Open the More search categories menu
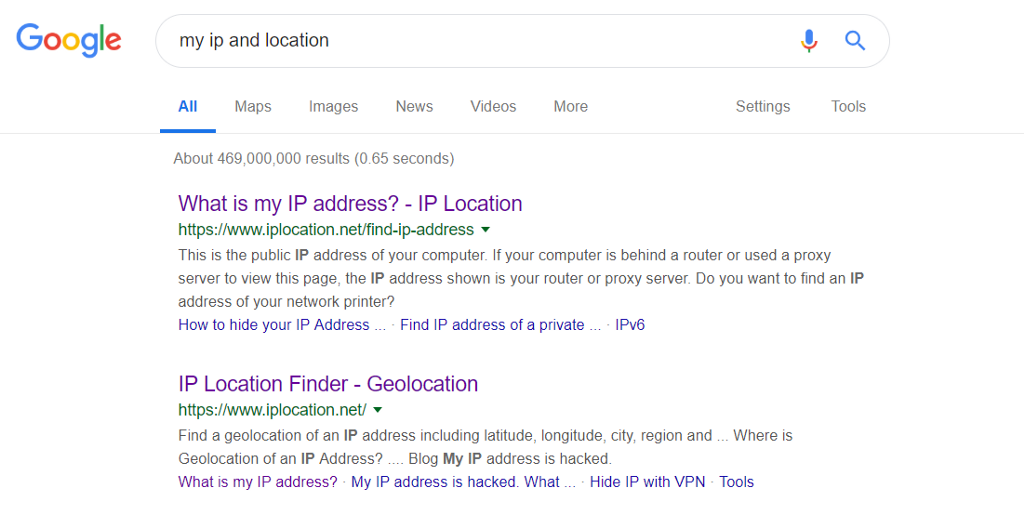The height and width of the screenshot is (514, 1024). tap(570, 107)
